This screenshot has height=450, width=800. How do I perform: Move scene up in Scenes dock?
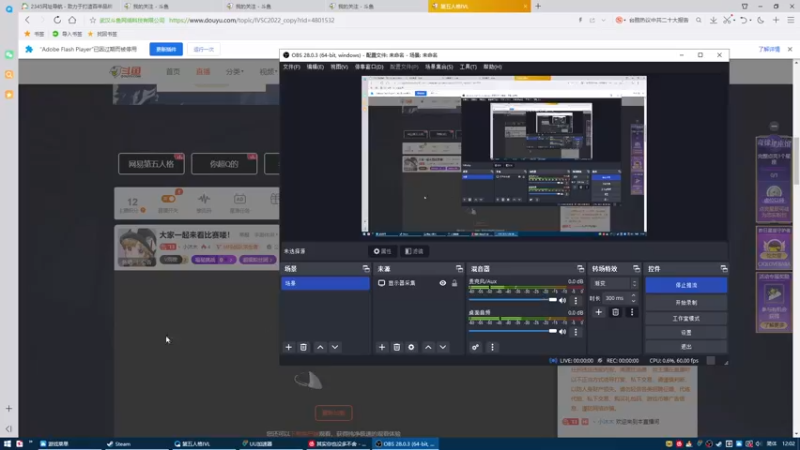(320, 347)
